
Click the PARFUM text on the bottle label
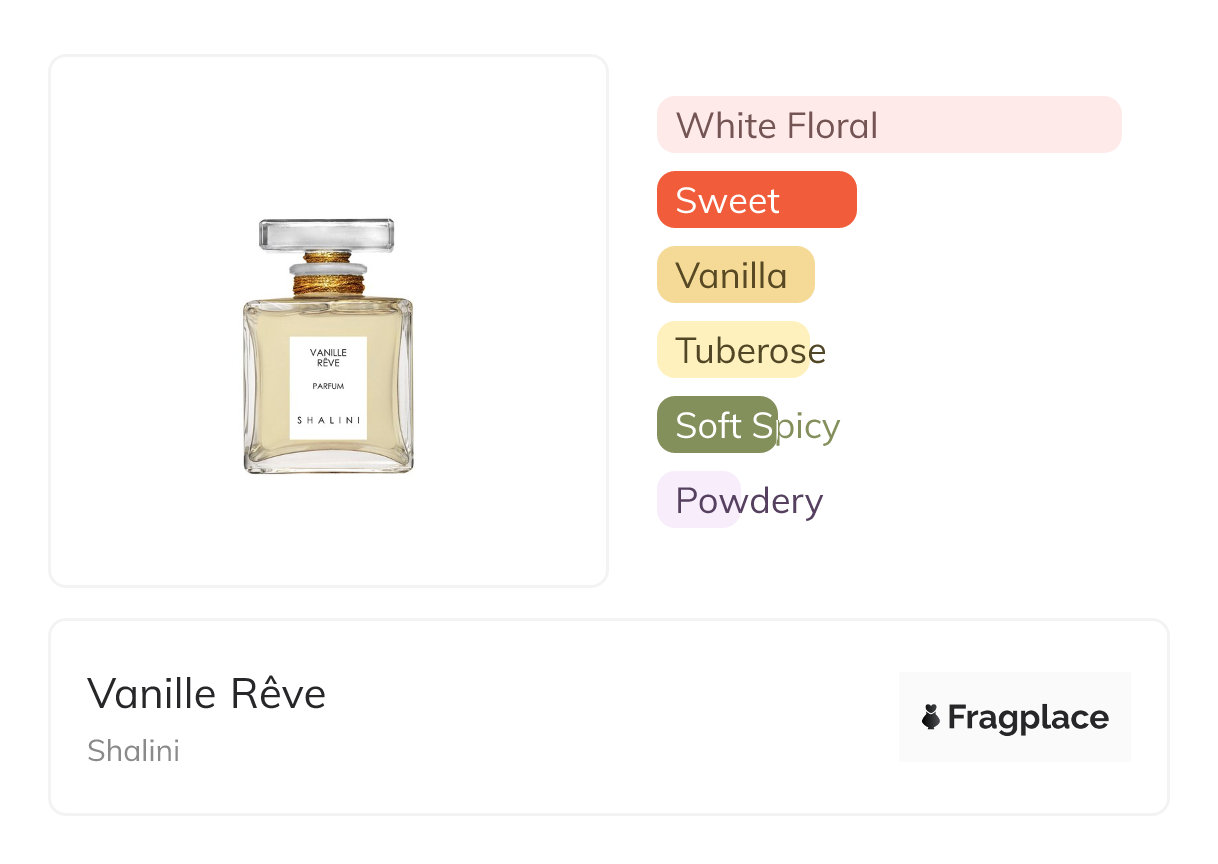pyautogui.click(x=328, y=386)
